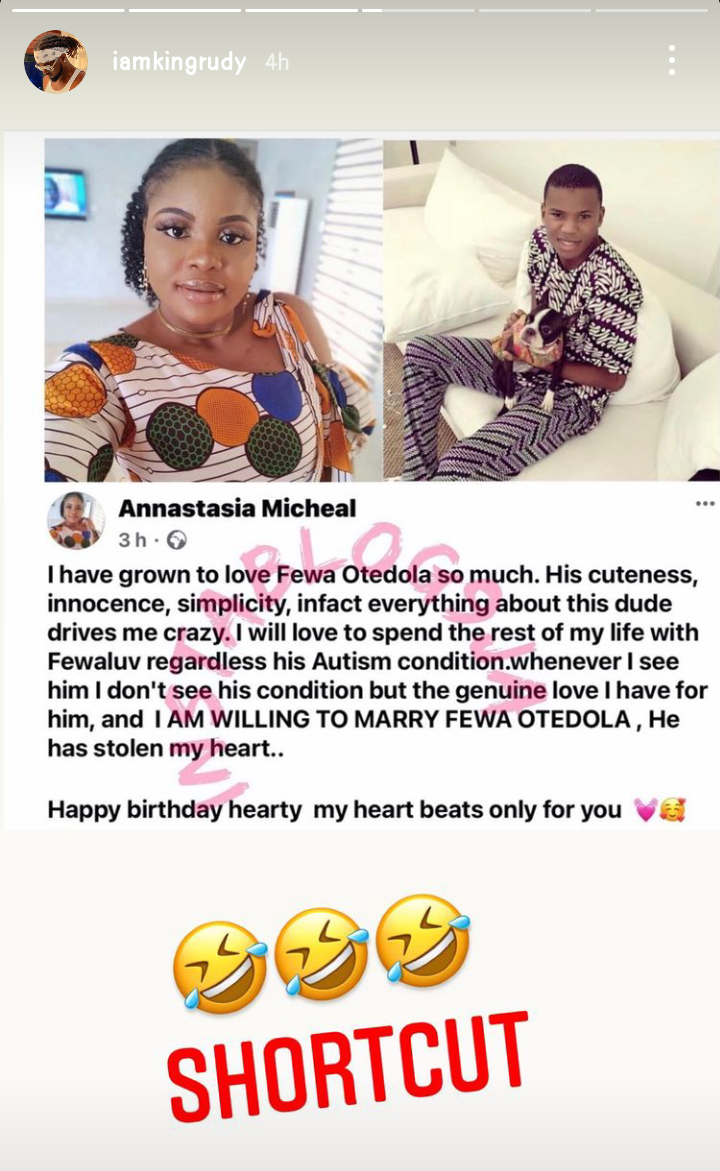Click the Annastasia Micheal name link
Viewport: 720px width, 1171px height.
click(237, 508)
